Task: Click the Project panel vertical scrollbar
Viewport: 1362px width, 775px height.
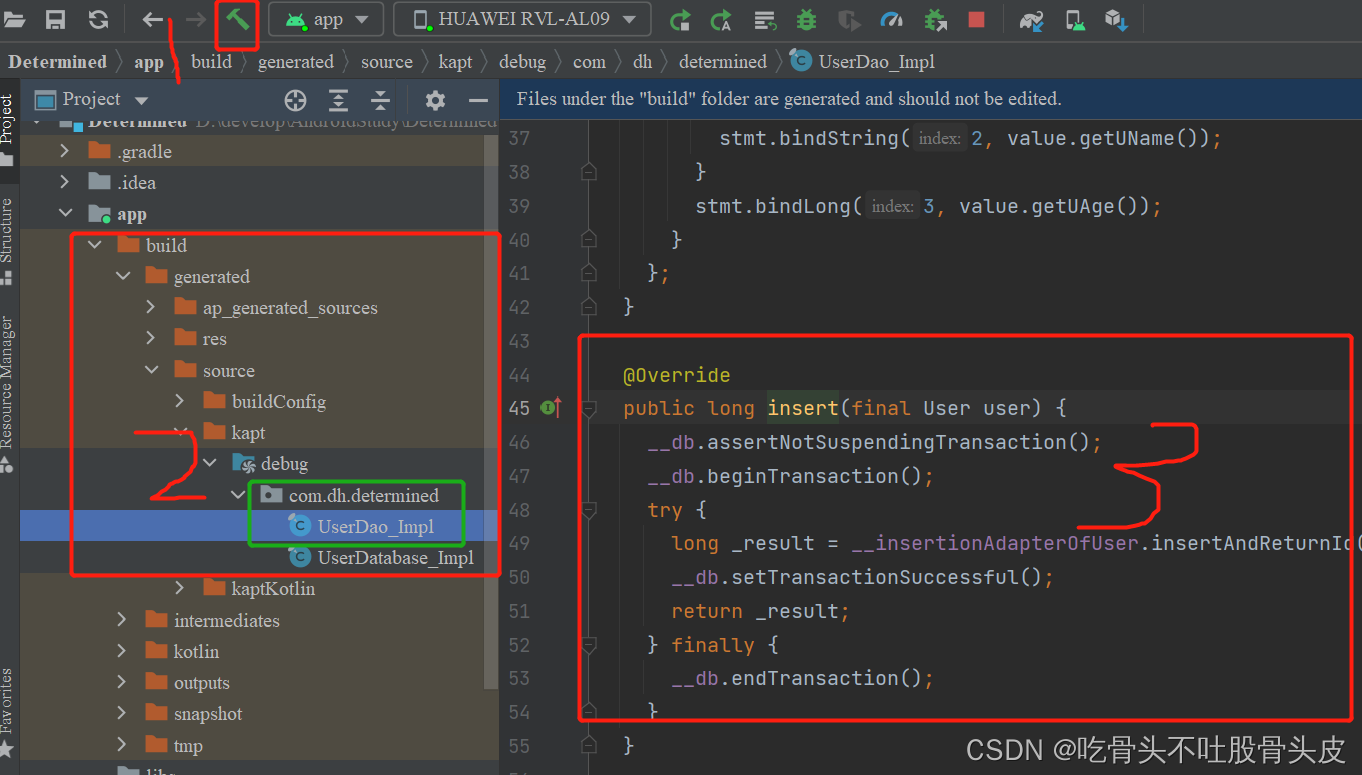Action: (x=491, y=412)
